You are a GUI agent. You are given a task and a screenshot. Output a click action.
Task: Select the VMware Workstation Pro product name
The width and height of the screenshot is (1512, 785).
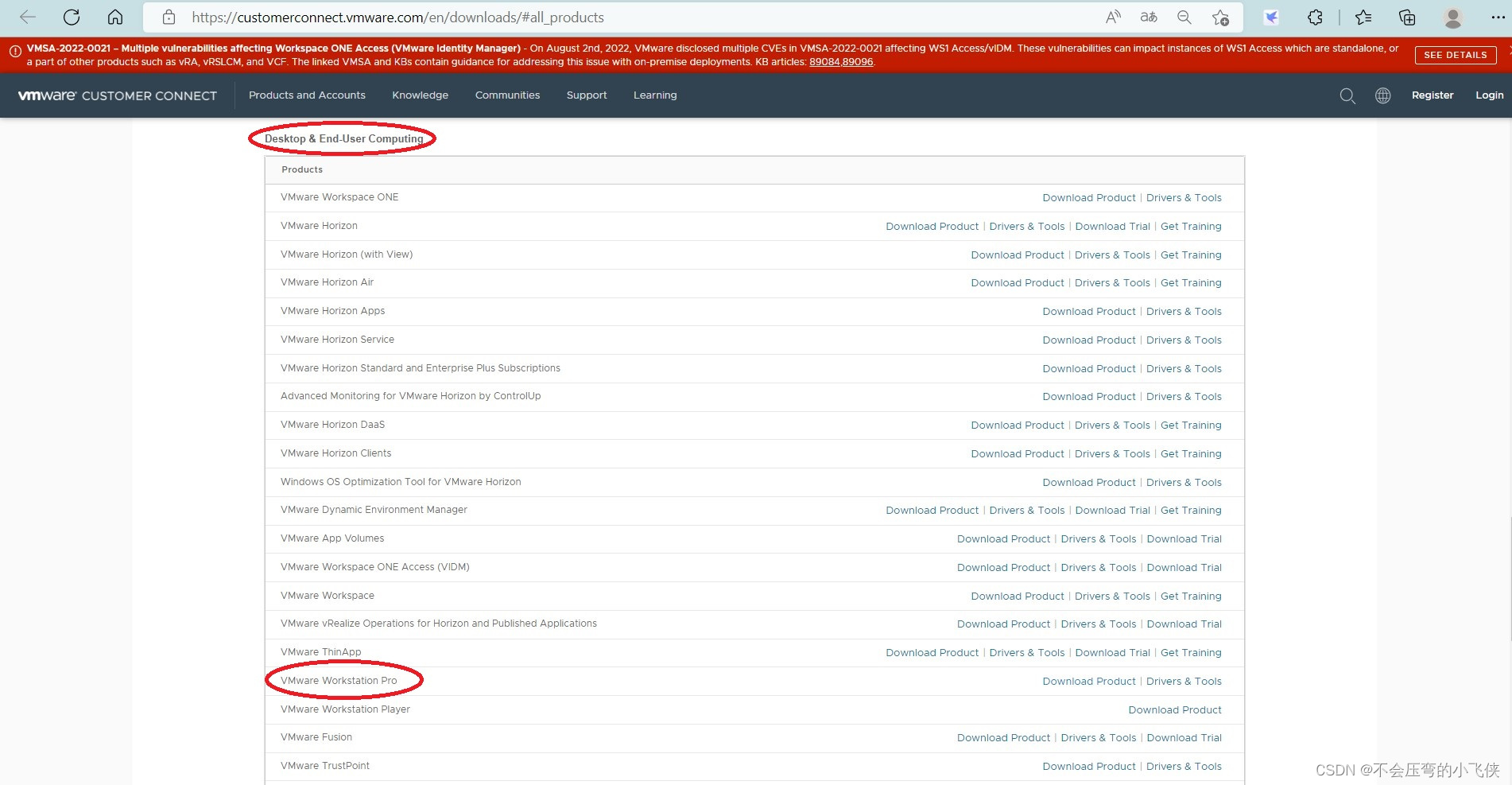pos(339,680)
